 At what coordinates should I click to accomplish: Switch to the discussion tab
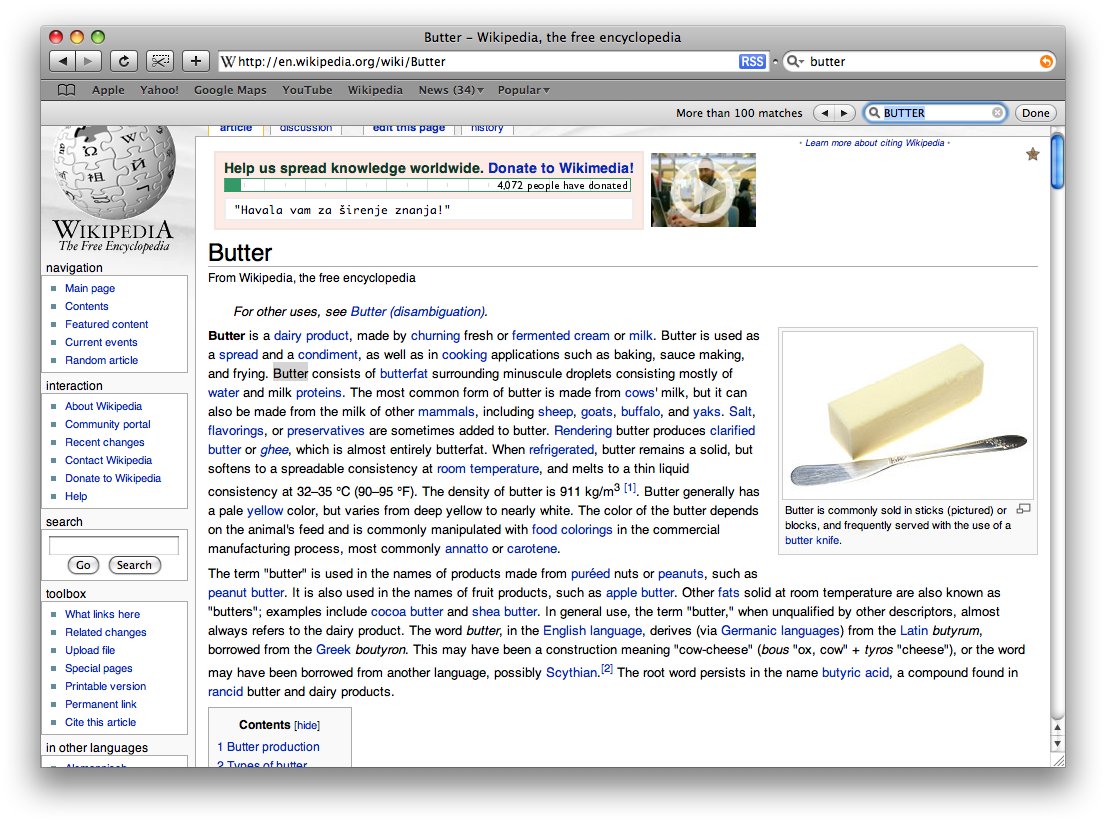tap(305, 128)
